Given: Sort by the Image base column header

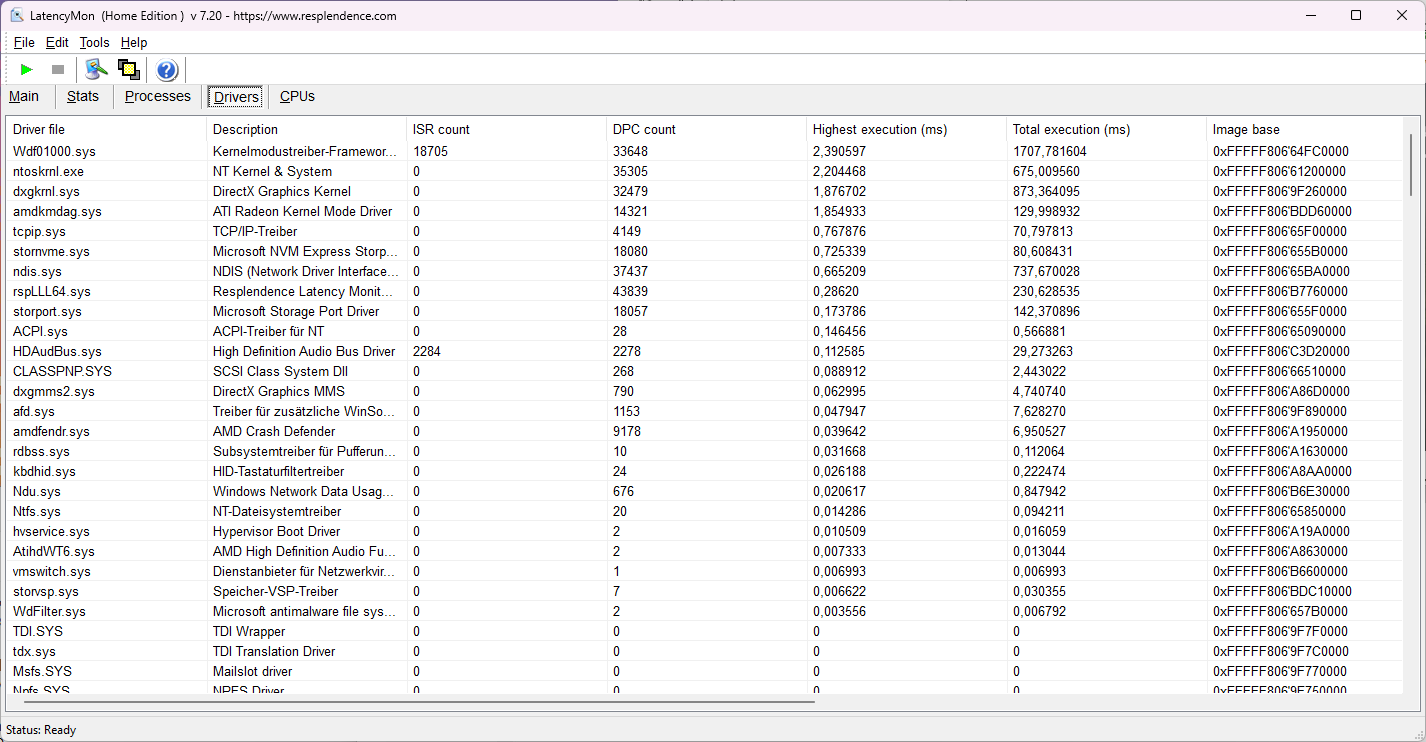Looking at the screenshot, I should click(1305, 129).
